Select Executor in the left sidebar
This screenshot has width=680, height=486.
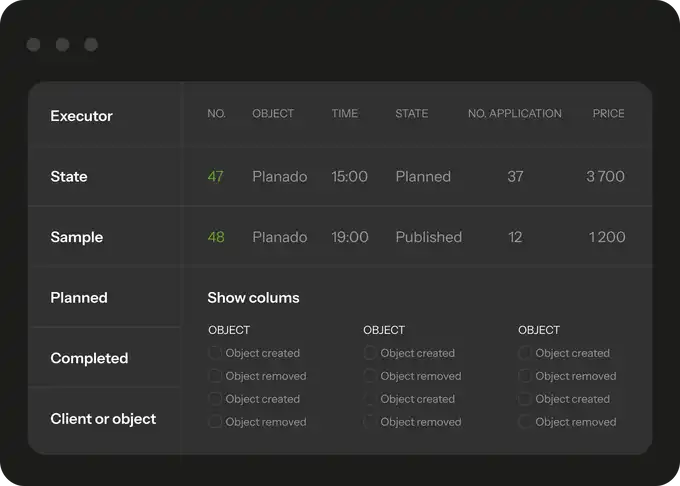(x=82, y=116)
